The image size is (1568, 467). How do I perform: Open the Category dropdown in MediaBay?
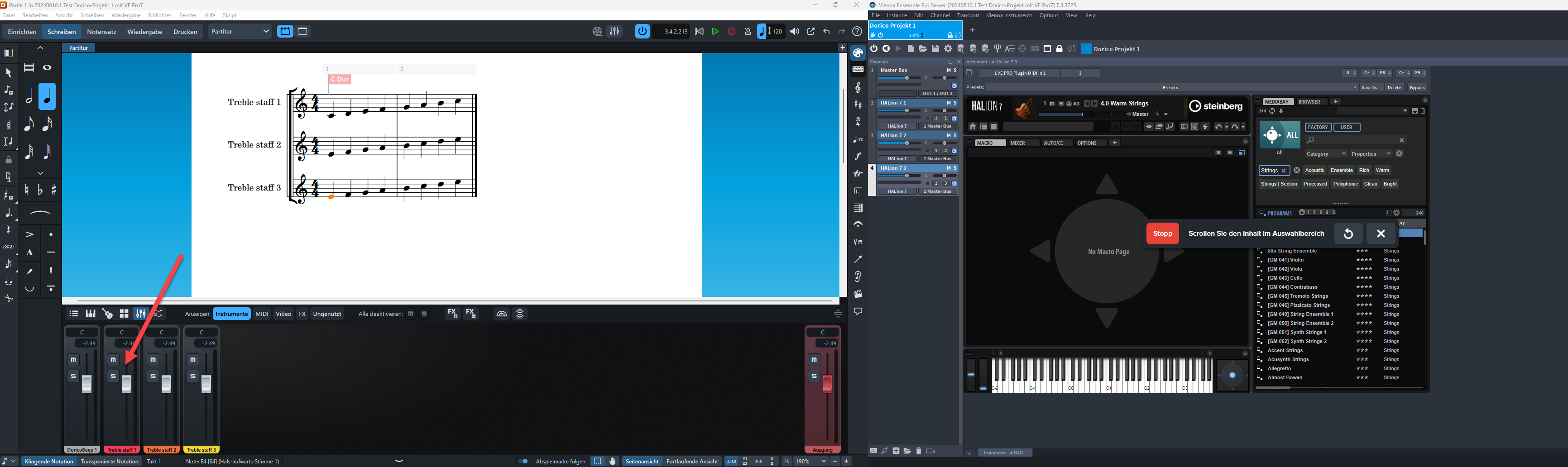[1326, 154]
